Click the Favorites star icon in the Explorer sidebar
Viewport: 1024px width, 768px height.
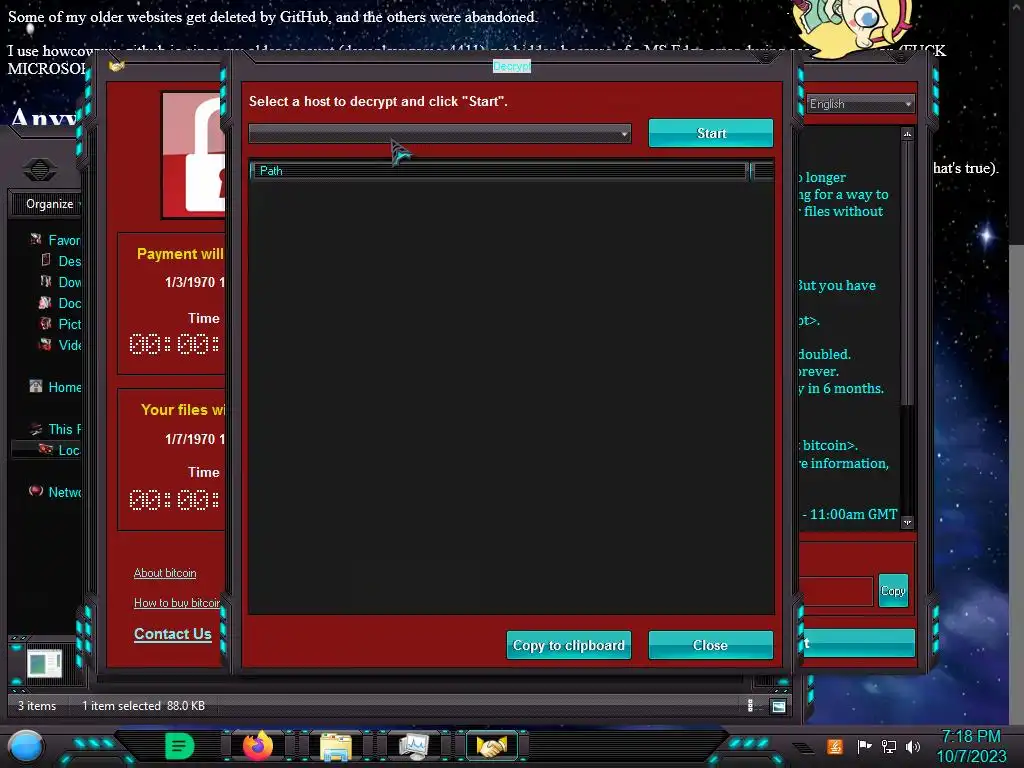coord(36,240)
